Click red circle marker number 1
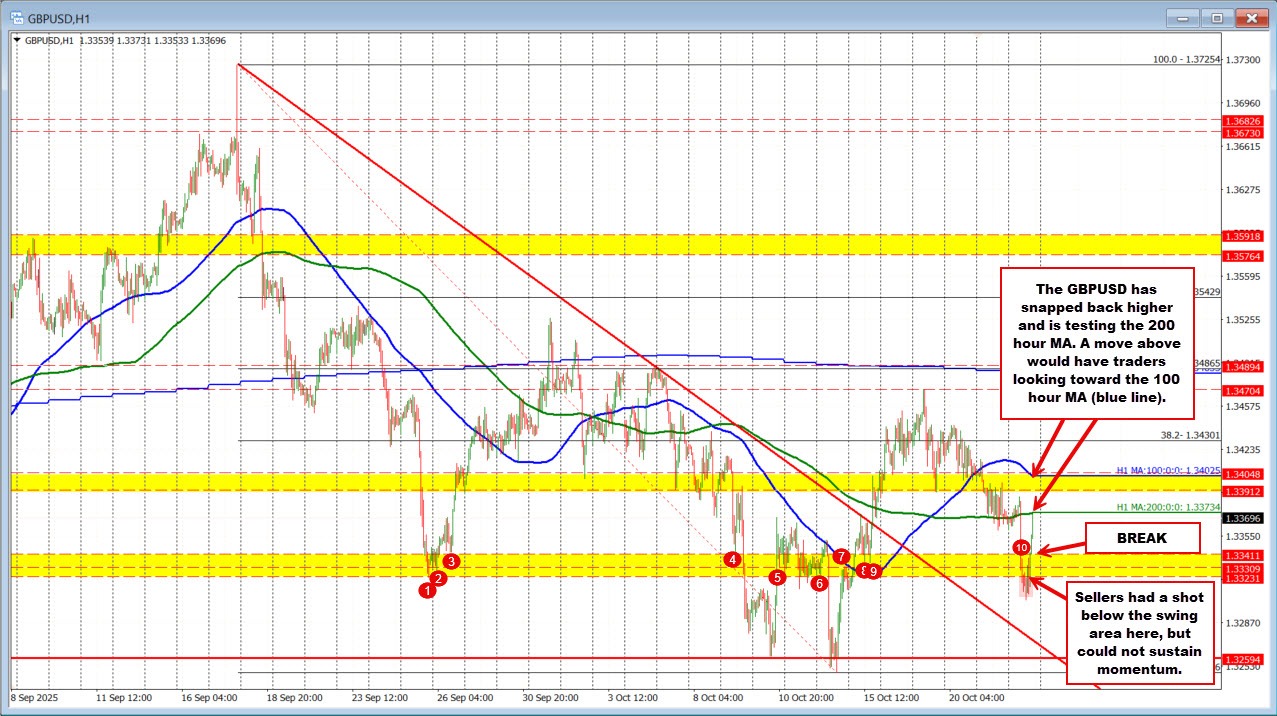1277x716 pixels. (x=428, y=590)
